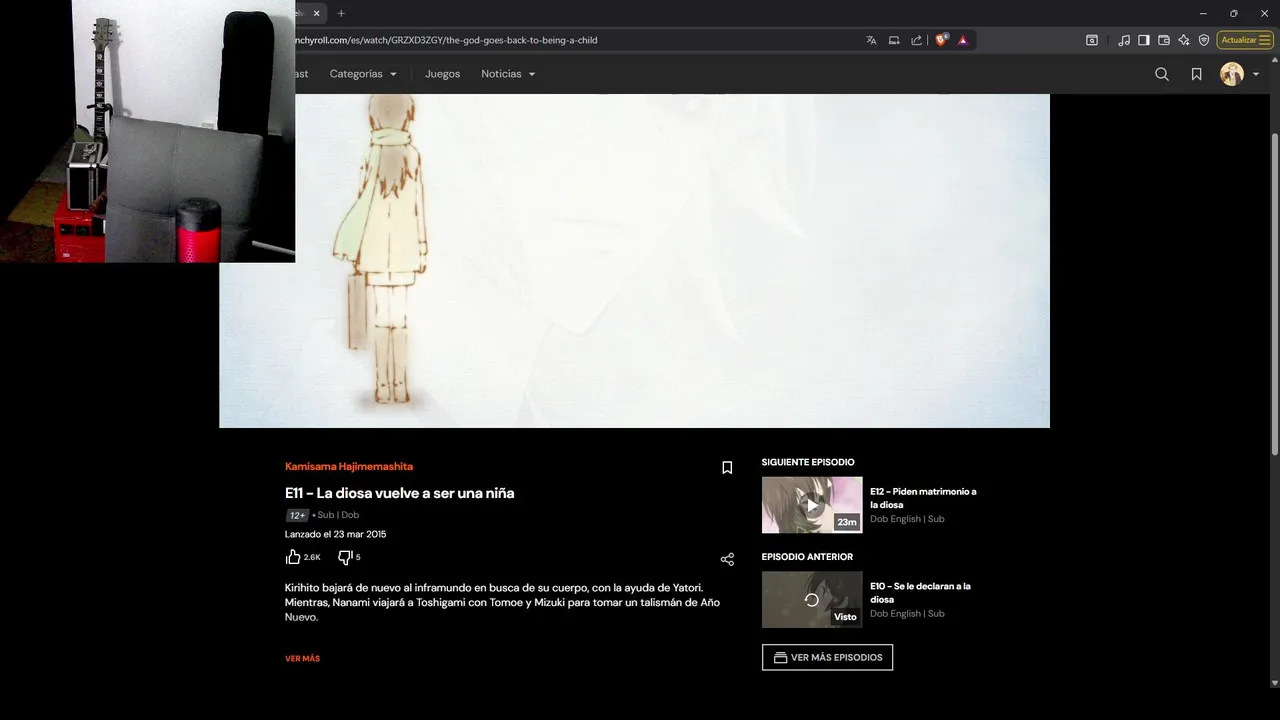This screenshot has width=1280, height=720.
Task: Open the Brave Playlist music note icon
Action: (x=1124, y=40)
